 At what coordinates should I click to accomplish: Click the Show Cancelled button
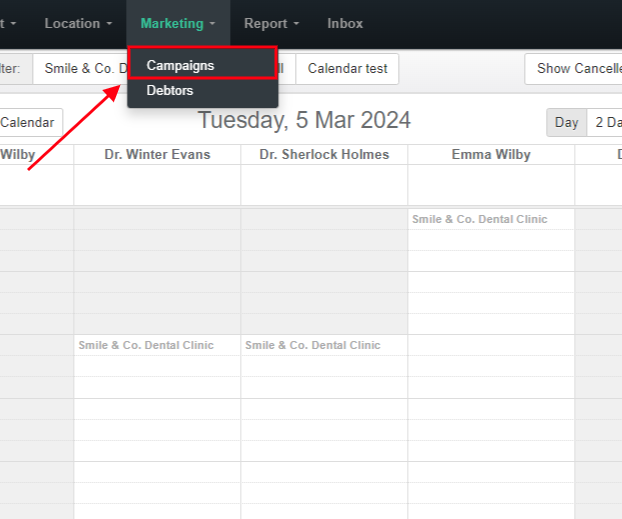coord(574,69)
